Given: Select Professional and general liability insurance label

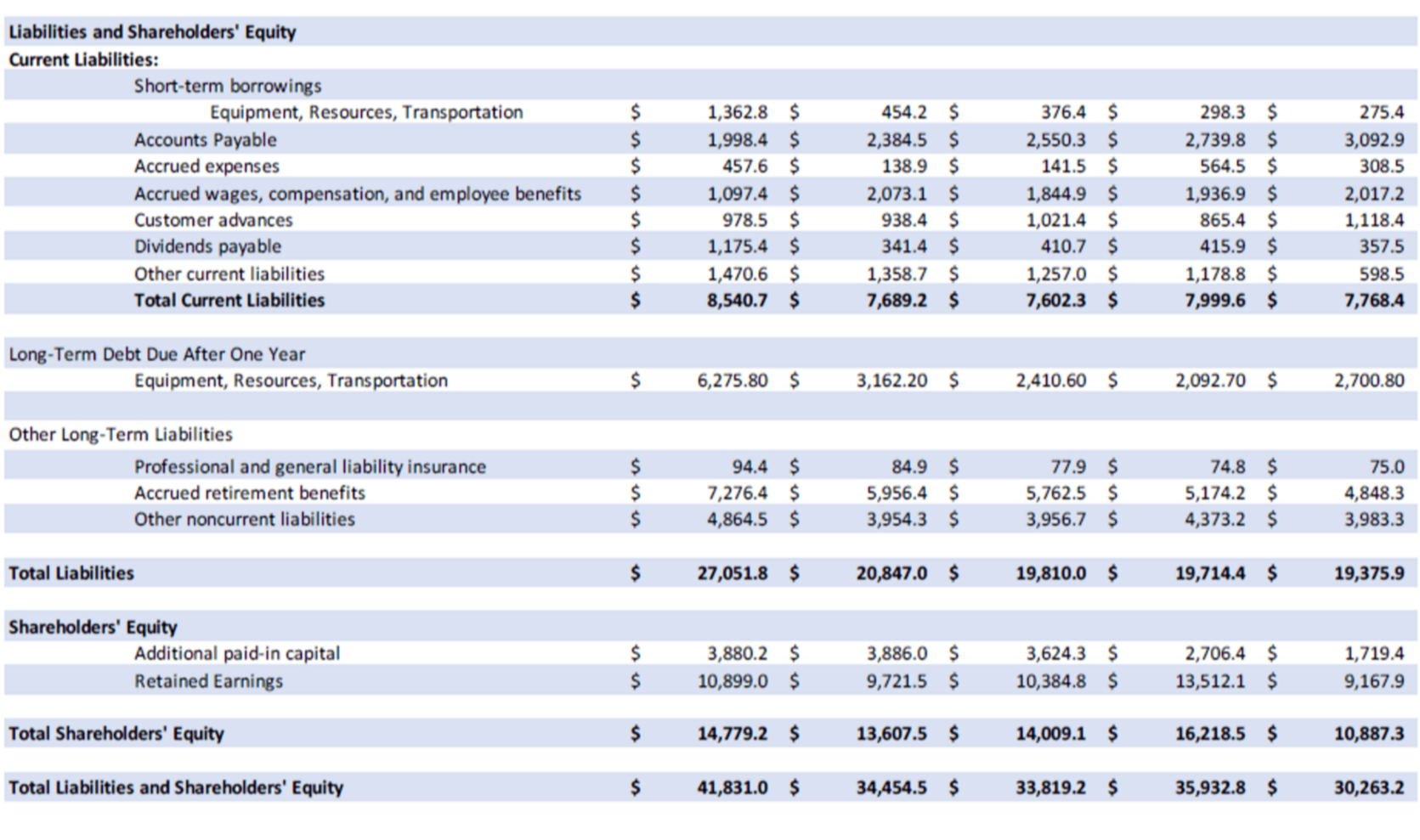Looking at the screenshot, I should (309, 466).
